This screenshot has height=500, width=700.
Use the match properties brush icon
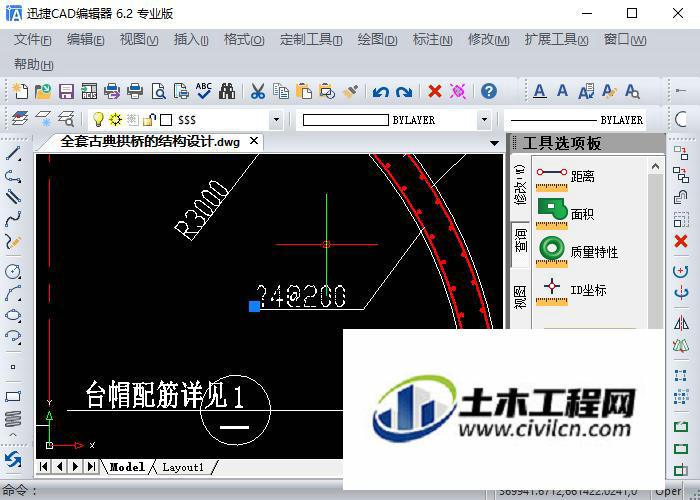point(350,92)
